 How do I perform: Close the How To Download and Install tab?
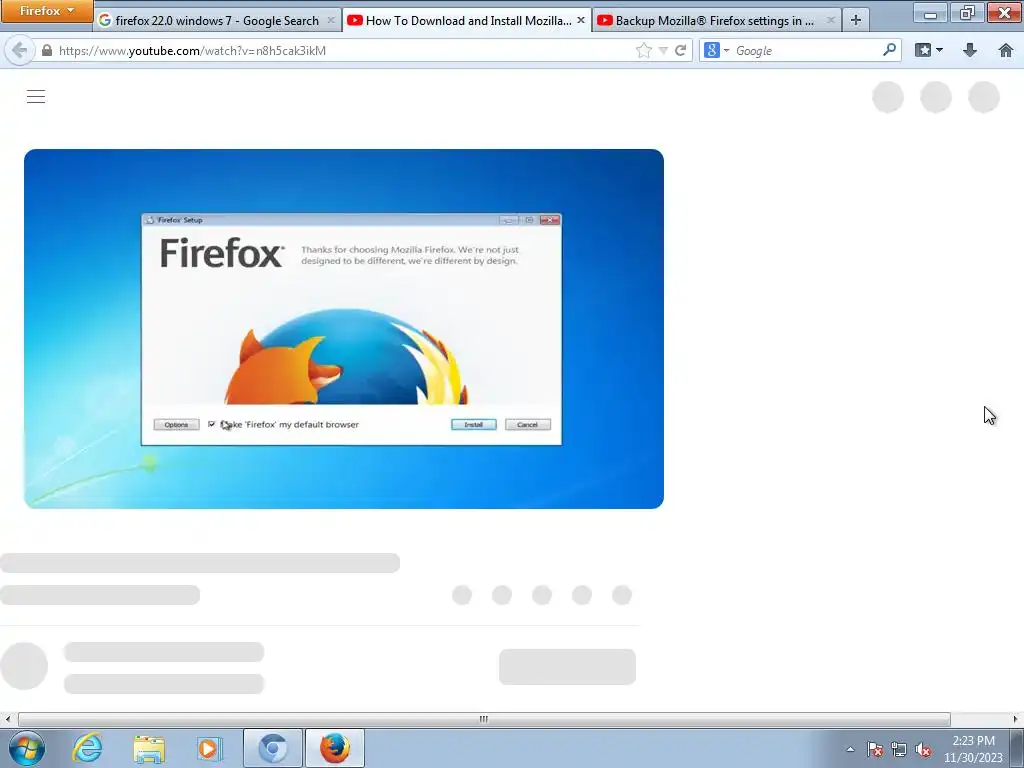[x=581, y=20]
